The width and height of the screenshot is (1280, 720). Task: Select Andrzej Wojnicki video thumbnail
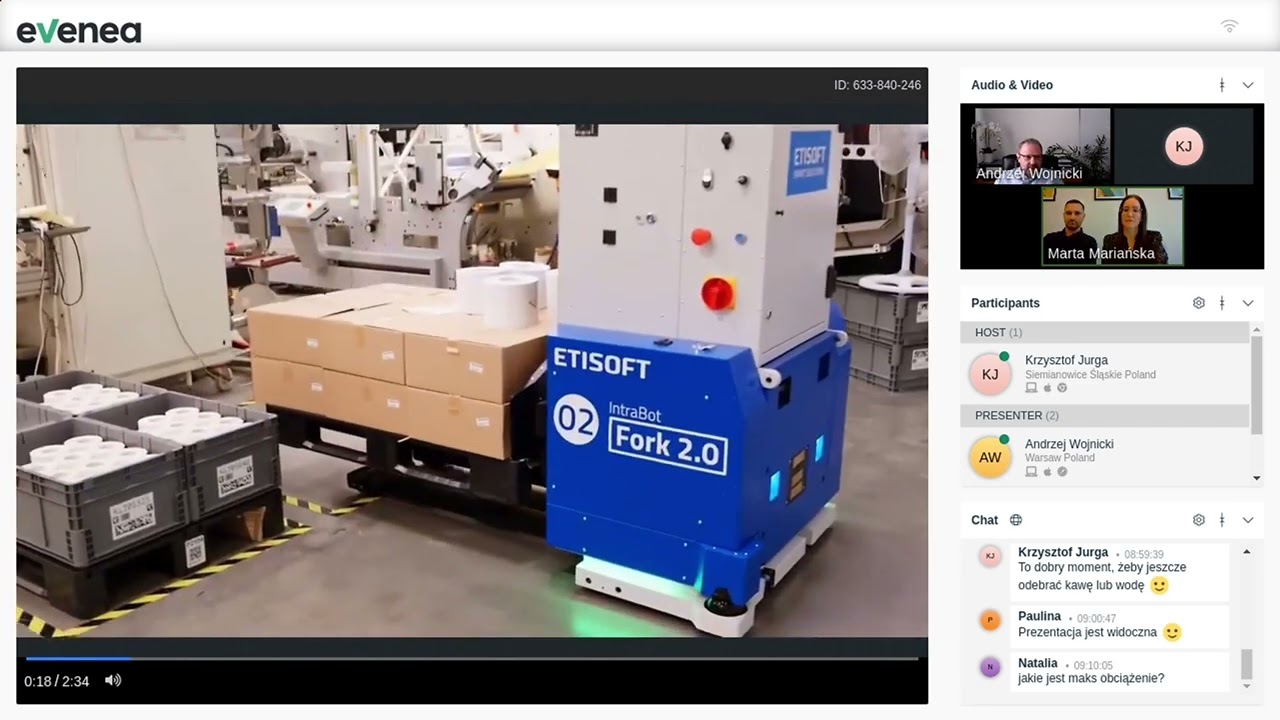click(x=1043, y=146)
